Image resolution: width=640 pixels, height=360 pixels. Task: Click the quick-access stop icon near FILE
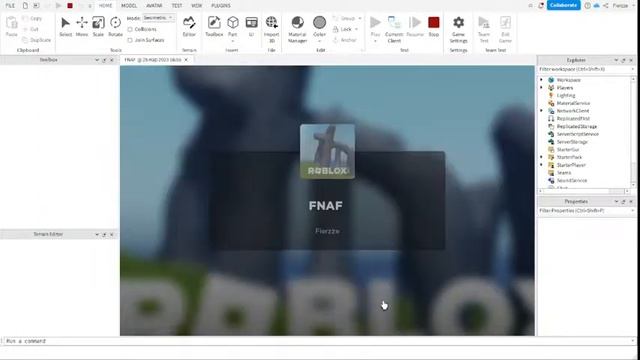click(70, 6)
